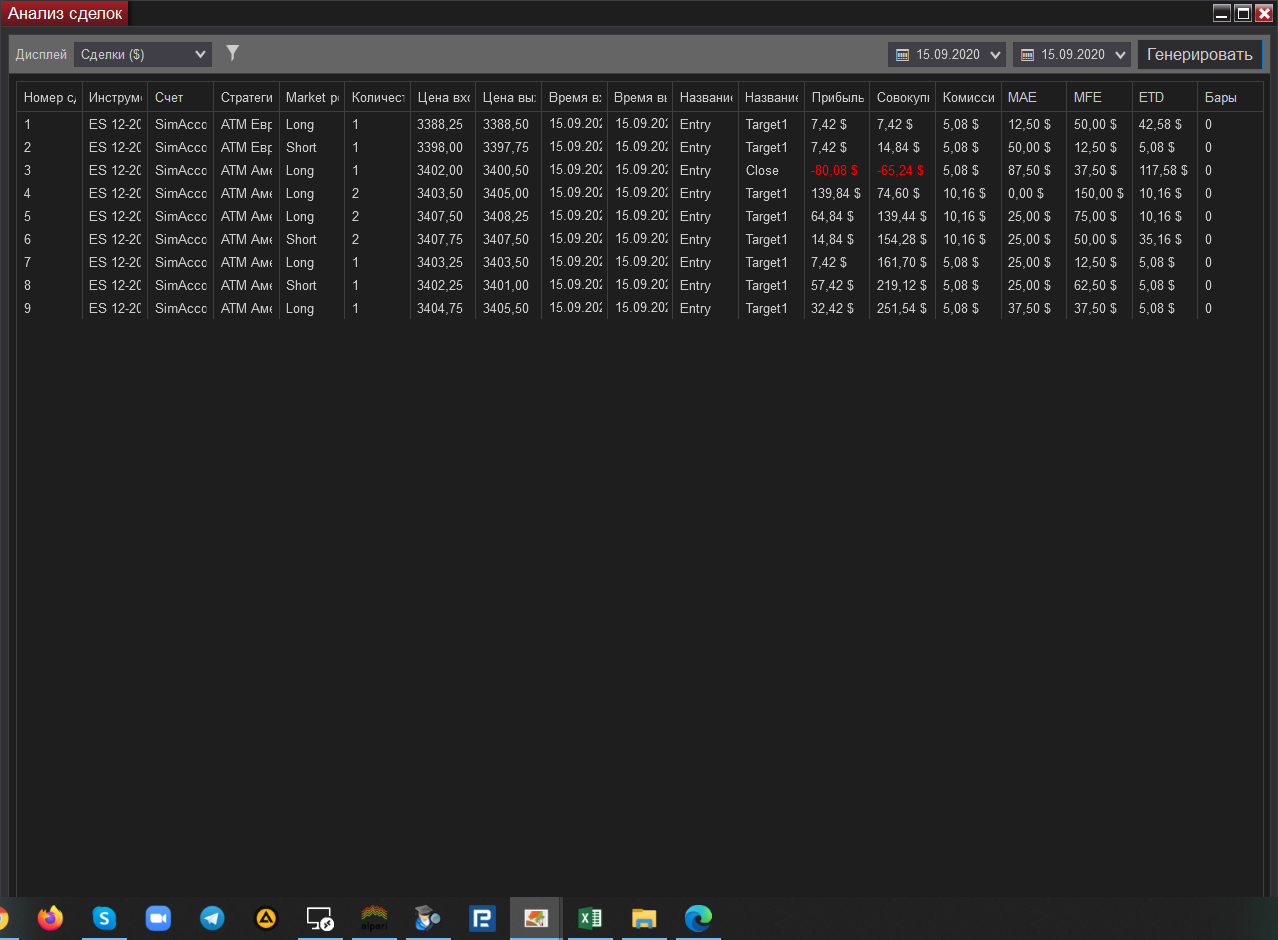This screenshot has height=940, width=1278.
Task: Click the Генерировать button
Action: click(x=1199, y=55)
